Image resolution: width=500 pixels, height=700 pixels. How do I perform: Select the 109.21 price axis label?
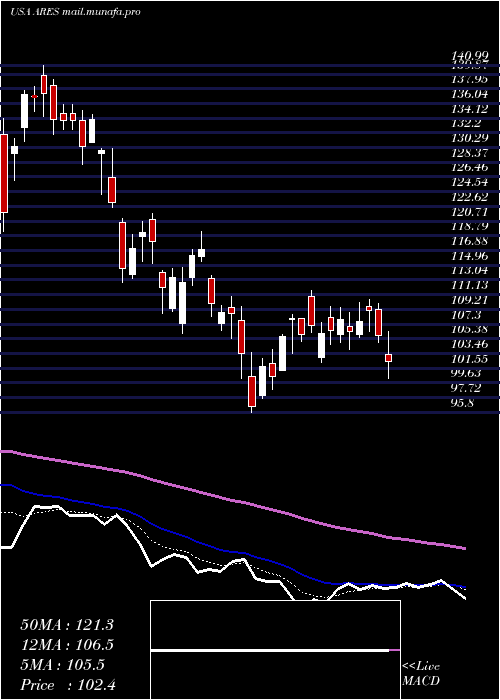[x=470, y=300]
